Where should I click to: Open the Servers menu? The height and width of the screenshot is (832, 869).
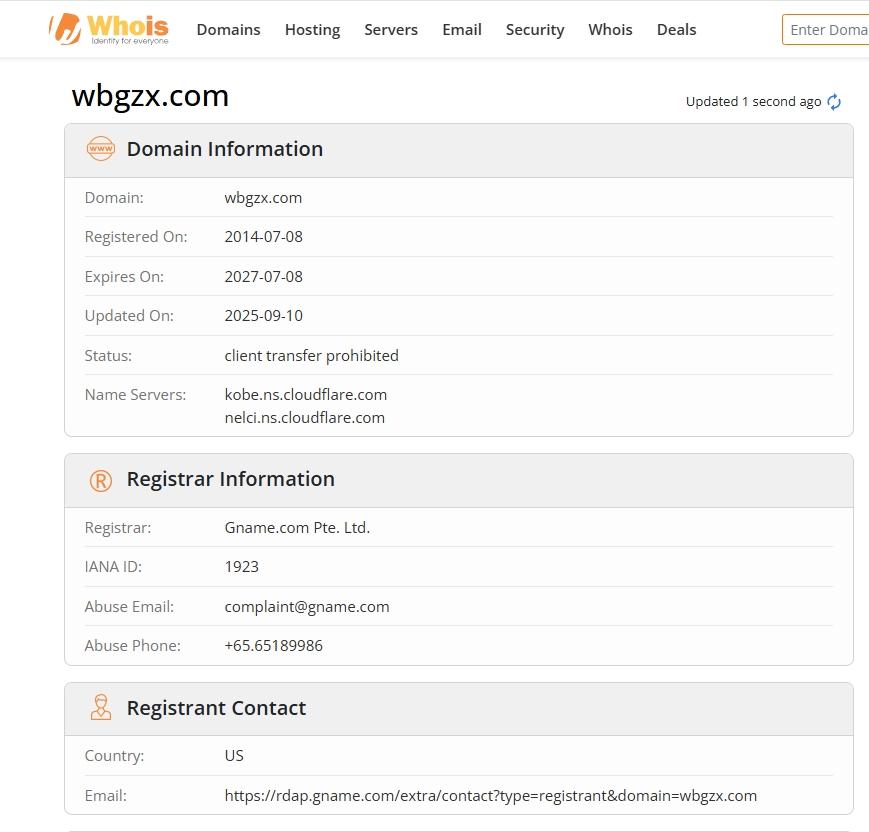coord(391,29)
